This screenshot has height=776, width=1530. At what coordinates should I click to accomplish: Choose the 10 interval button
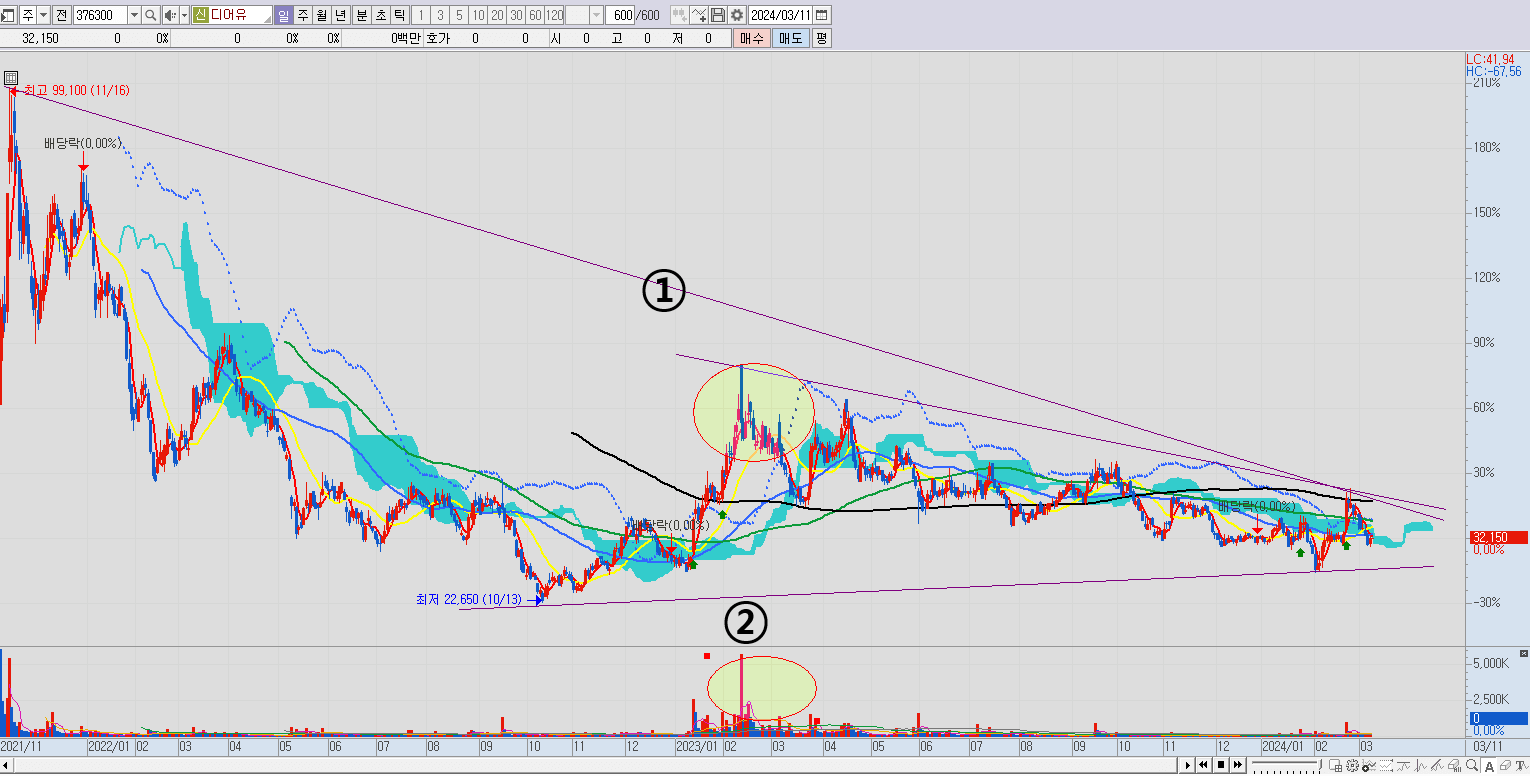coord(478,15)
